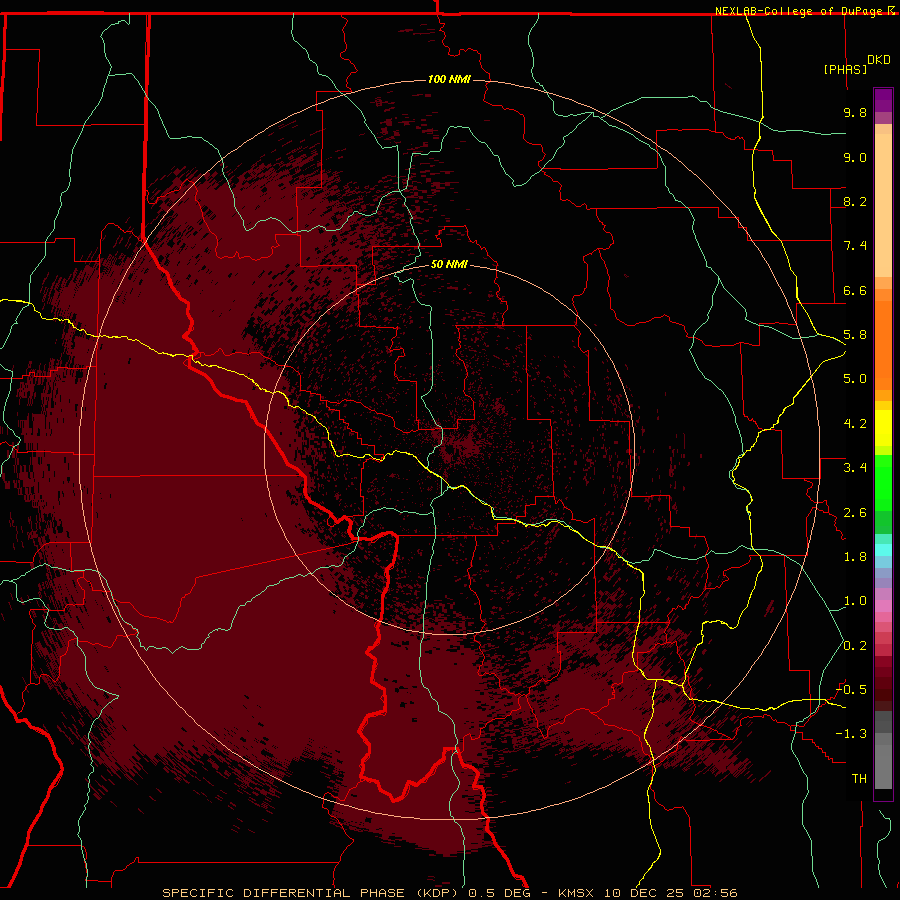
Task: Click the NEXLAB-College of DuPage credit text
Action: point(799,11)
